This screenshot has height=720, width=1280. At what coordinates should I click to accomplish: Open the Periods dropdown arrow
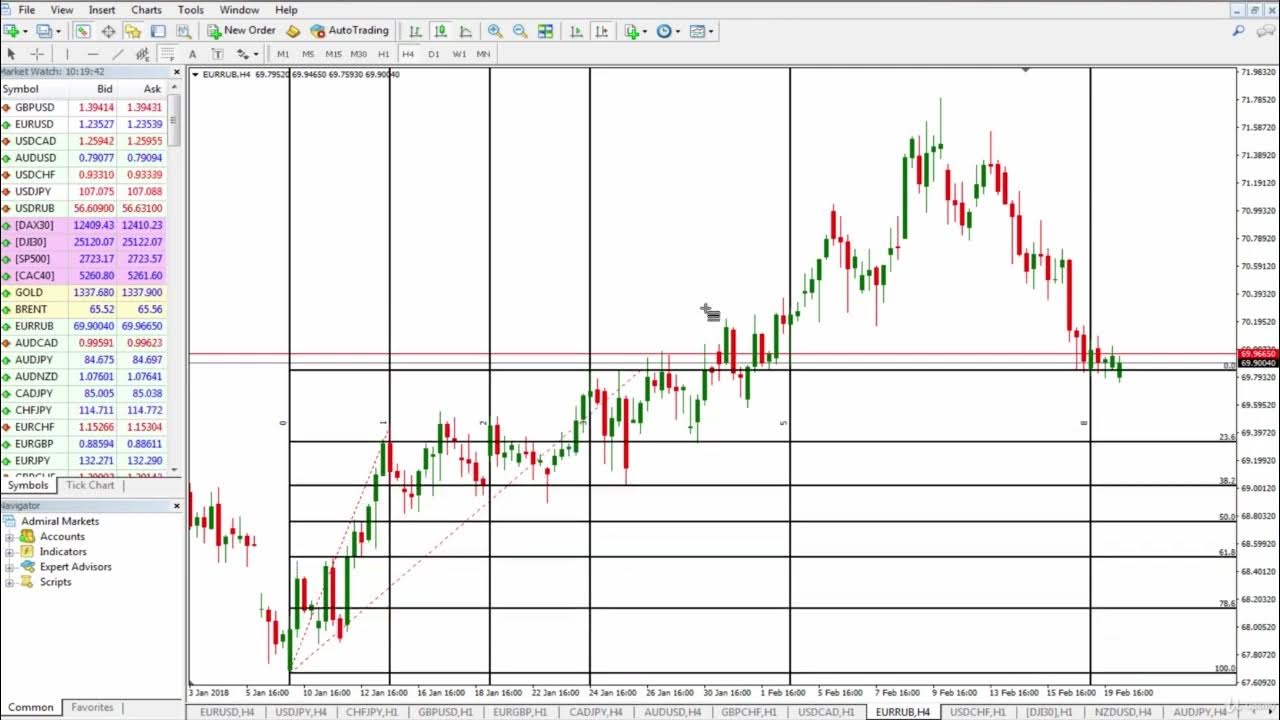pyautogui.click(x=678, y=31)
